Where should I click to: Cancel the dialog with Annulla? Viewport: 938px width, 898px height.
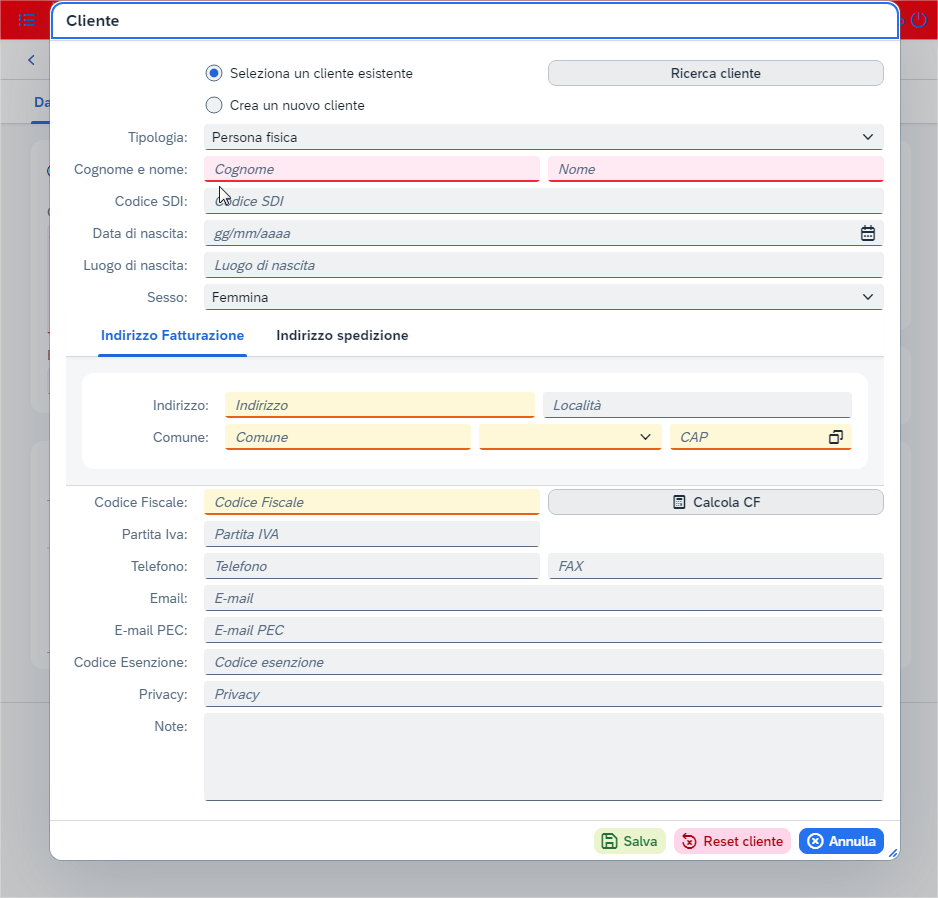coord(841,841)
